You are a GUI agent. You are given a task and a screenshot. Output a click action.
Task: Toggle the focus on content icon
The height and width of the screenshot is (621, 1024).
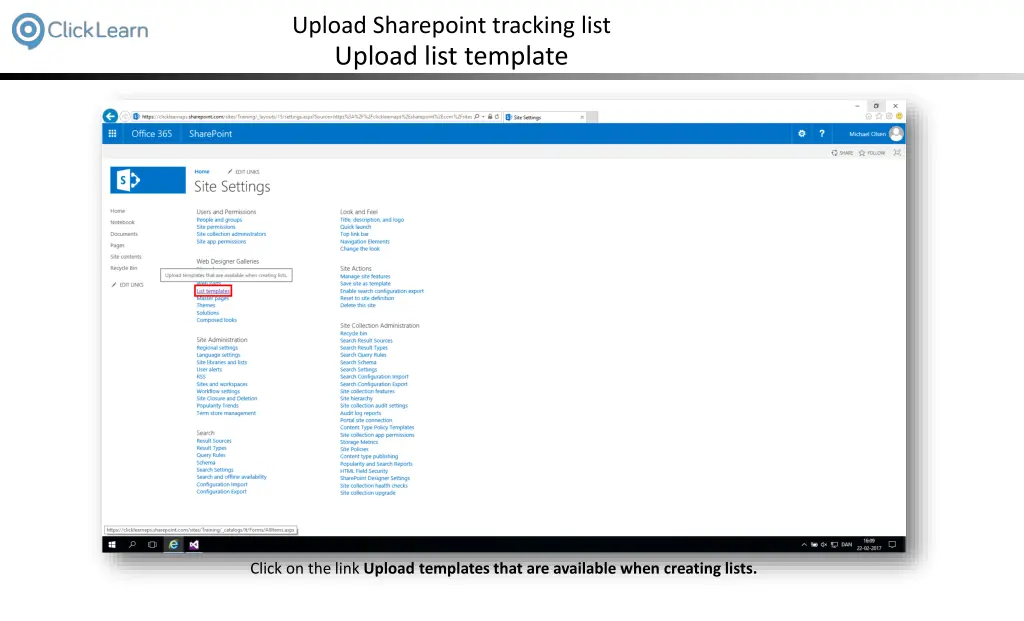coord(897,152)
